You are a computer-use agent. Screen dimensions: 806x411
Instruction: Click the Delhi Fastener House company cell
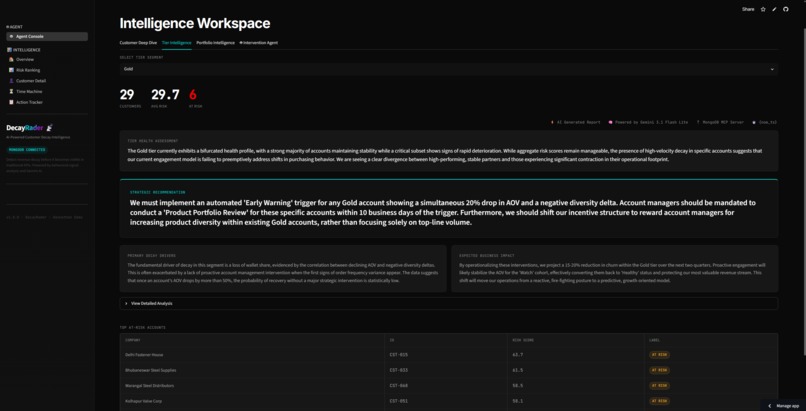click(x=144, y=355)
